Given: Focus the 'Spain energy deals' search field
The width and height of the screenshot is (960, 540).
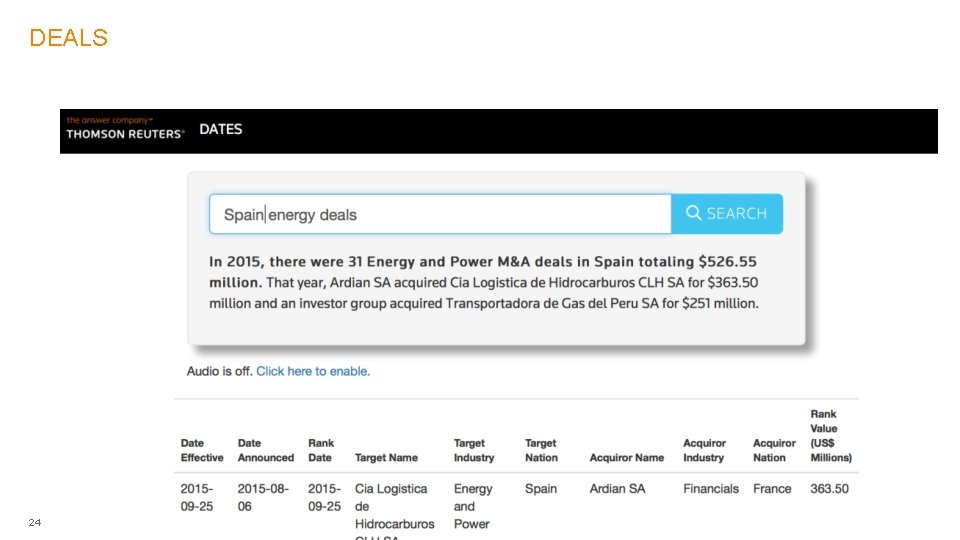Looking at the screenshot, I should click(x=440, y=214).
